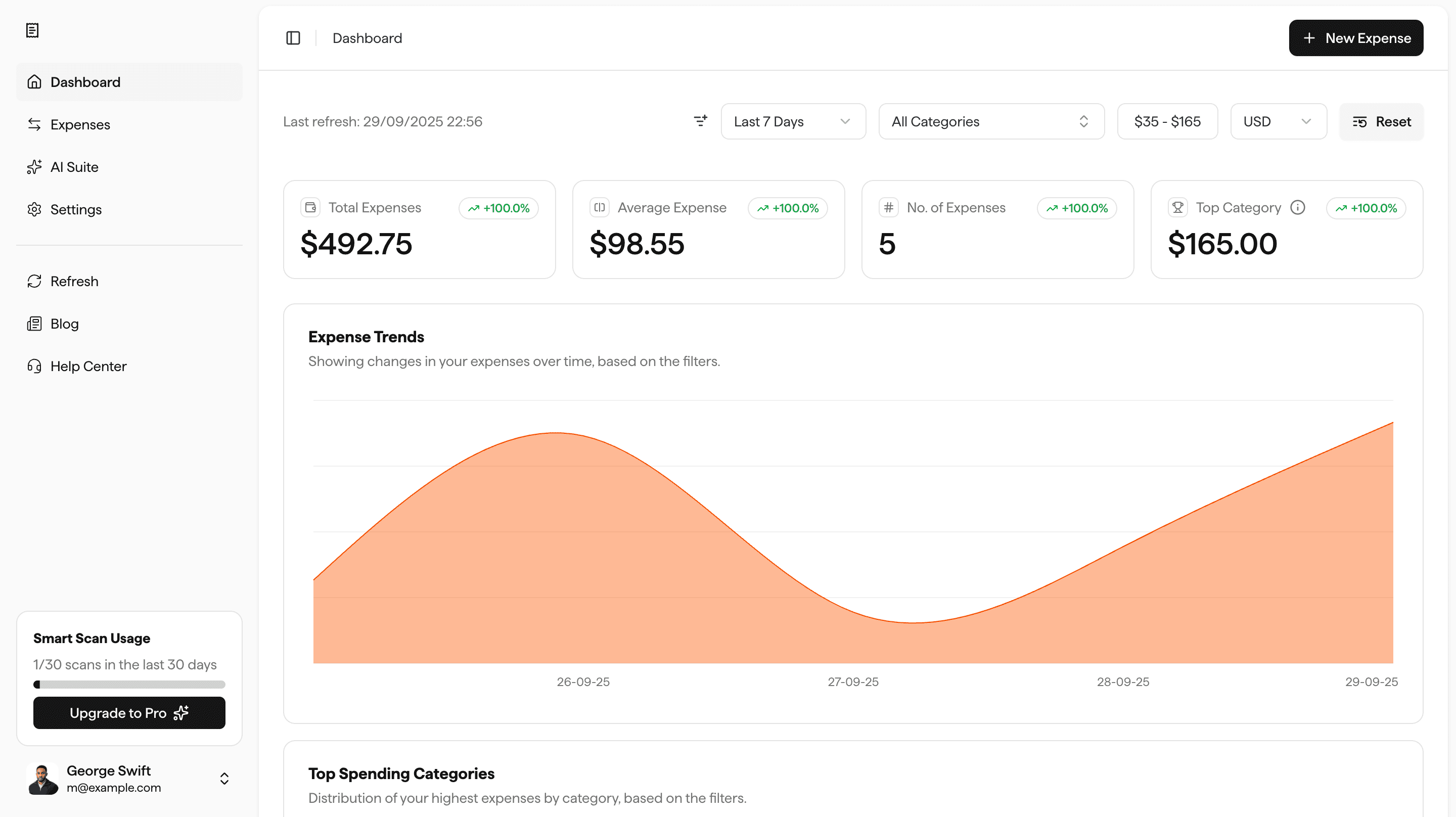Click the New Expense button
Image resolution: width=1456 pixels, height=817 pixels.
tap(1355, 38)
